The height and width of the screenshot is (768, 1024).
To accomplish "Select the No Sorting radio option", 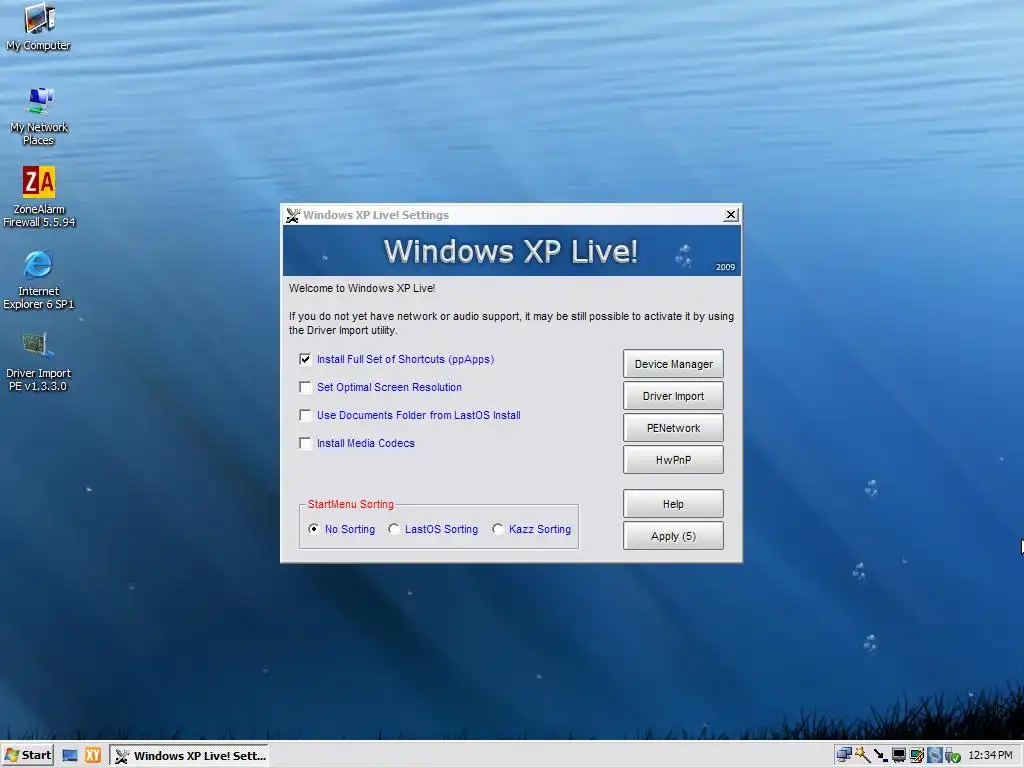I will coord(314,529).
